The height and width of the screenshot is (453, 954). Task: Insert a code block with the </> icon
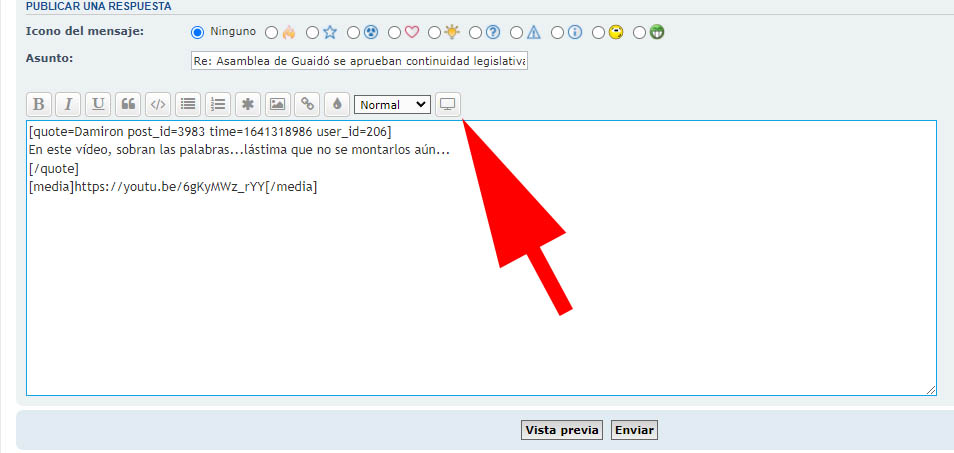coord(158,105)
